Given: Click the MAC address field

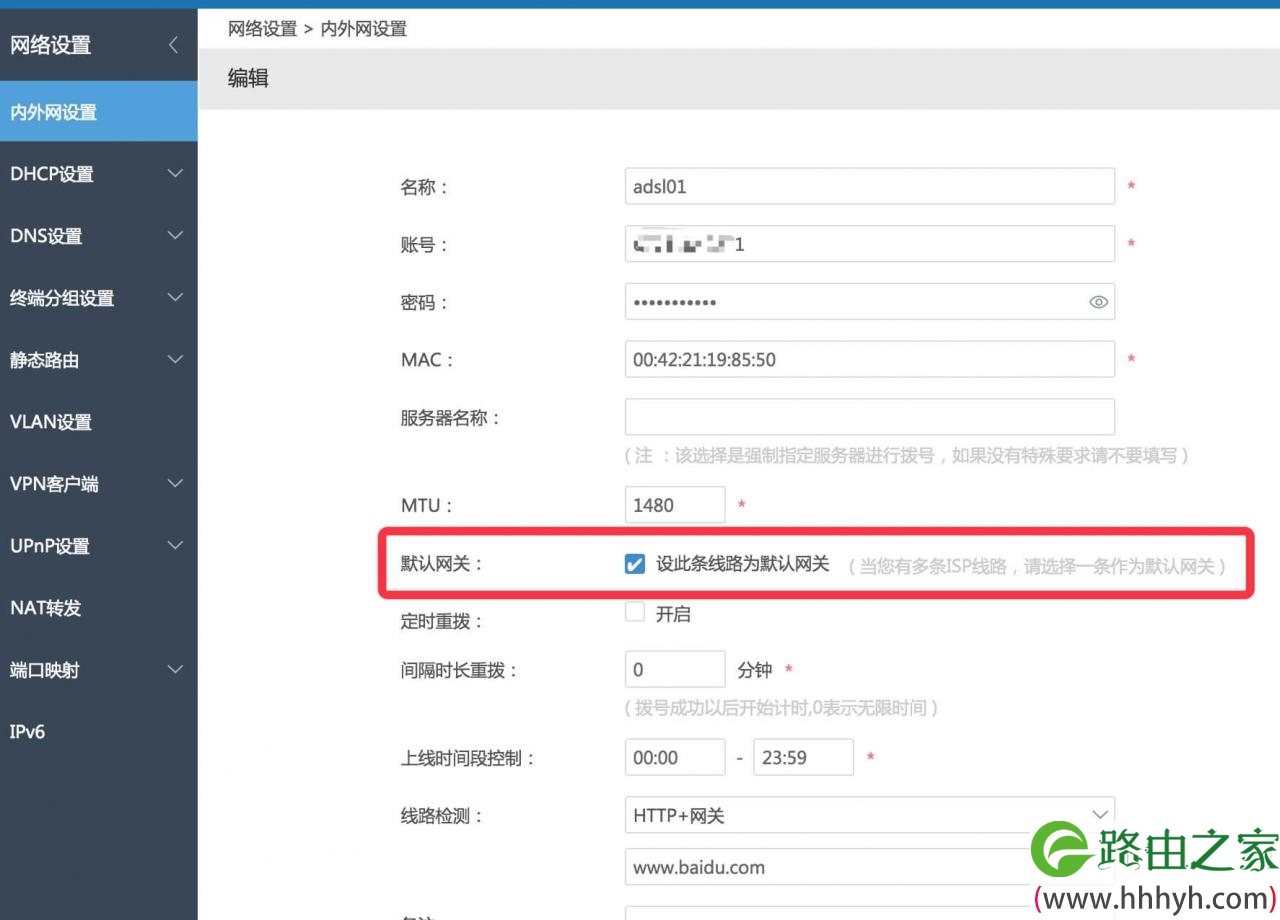Looking at the screenshot, I should 869,359.
